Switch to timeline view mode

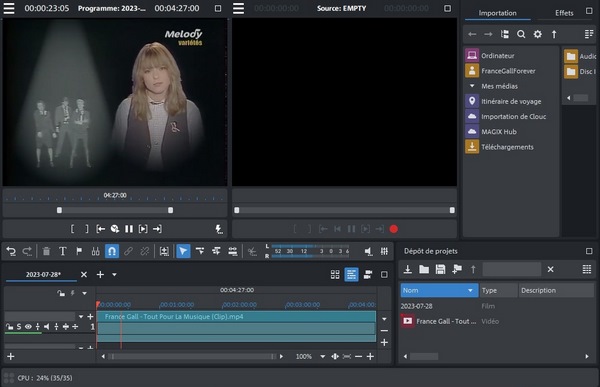351,274
